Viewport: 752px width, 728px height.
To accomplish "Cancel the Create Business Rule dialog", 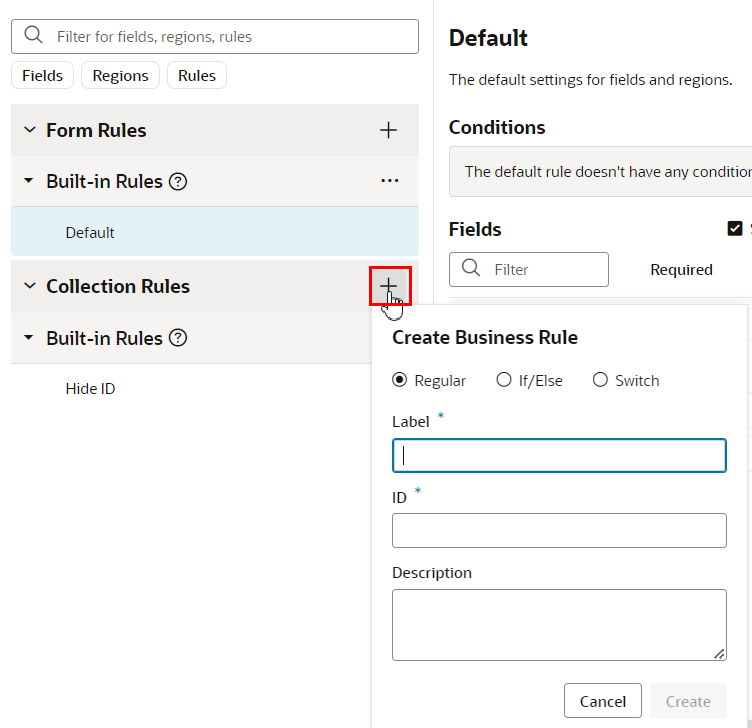I will click(602, 701).
